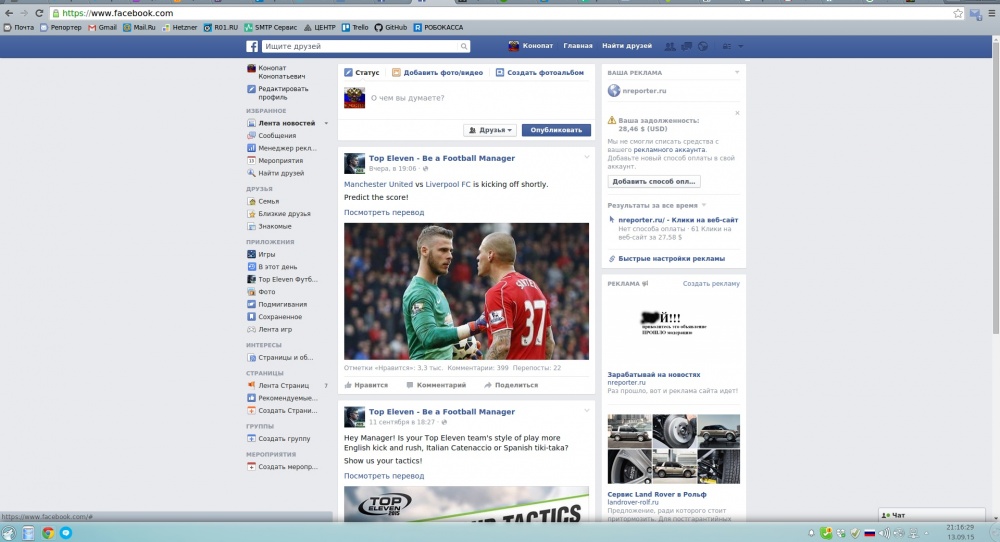Viewport: 1000px width, 542px height.
Task: Click the Семья friends list icon
Action: coord(251,201)
